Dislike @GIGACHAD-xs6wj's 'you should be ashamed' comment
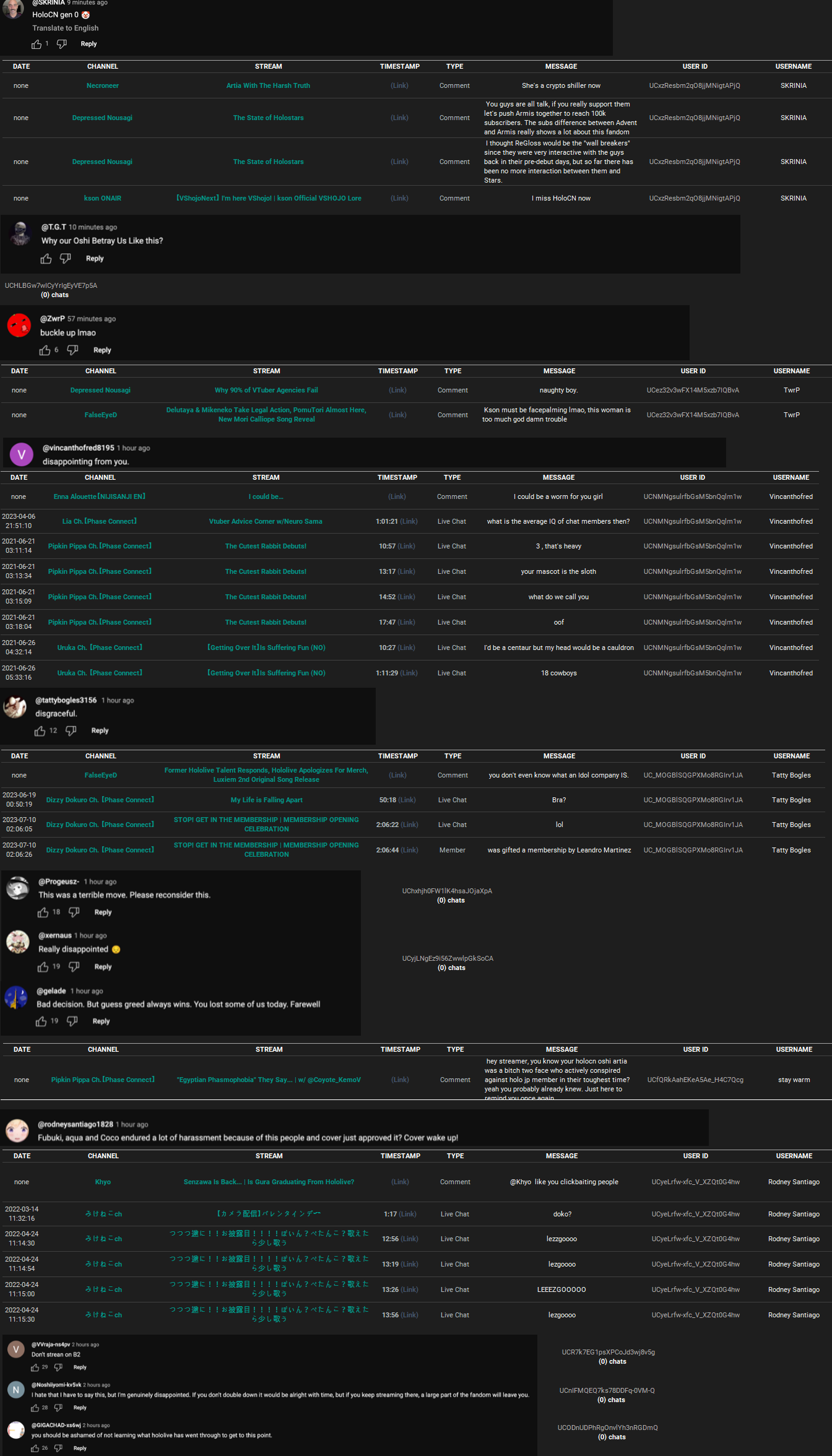 (x=58, y=1449)
